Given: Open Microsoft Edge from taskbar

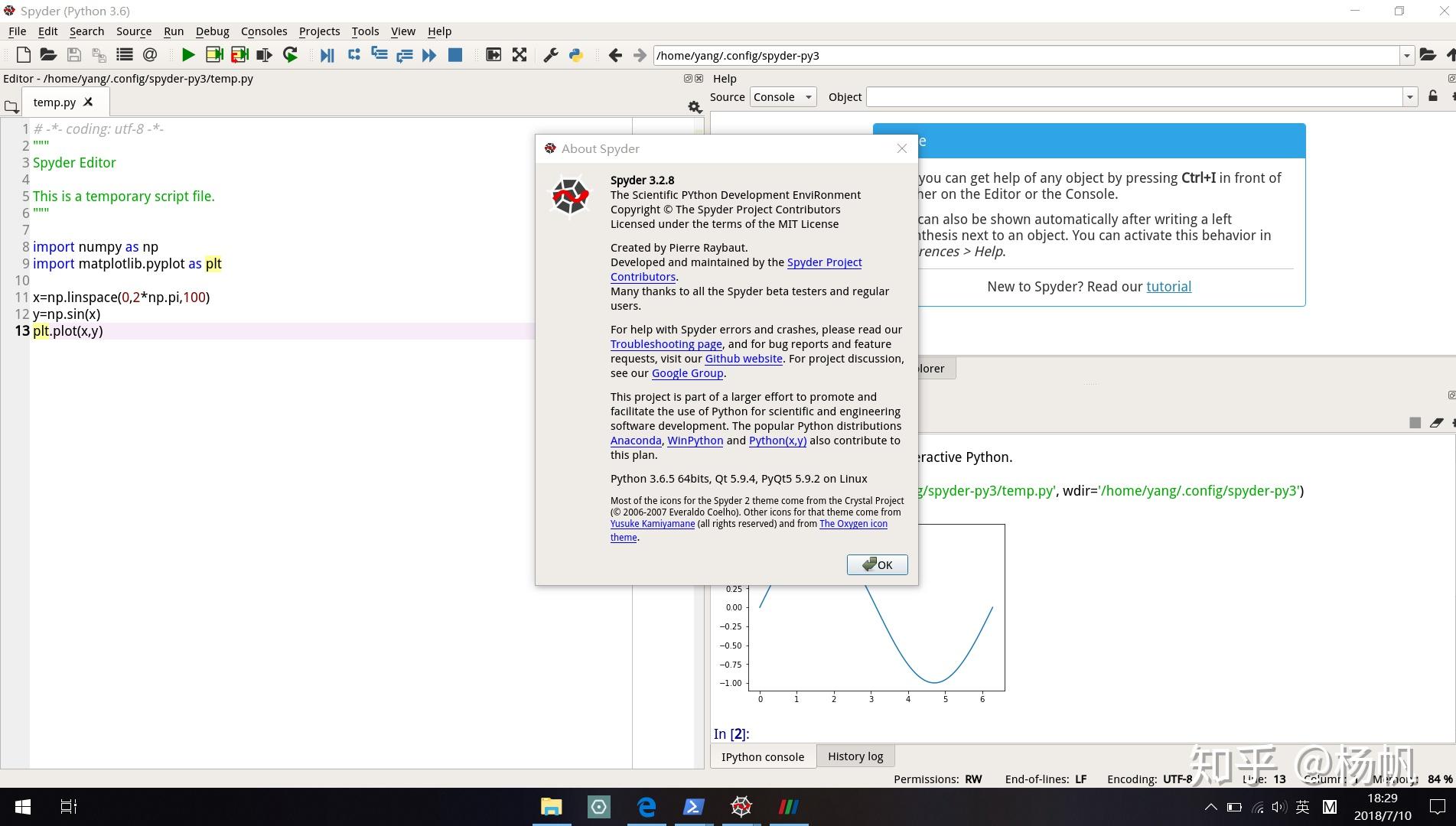Looking at the screenshot, I should (647, 807).
